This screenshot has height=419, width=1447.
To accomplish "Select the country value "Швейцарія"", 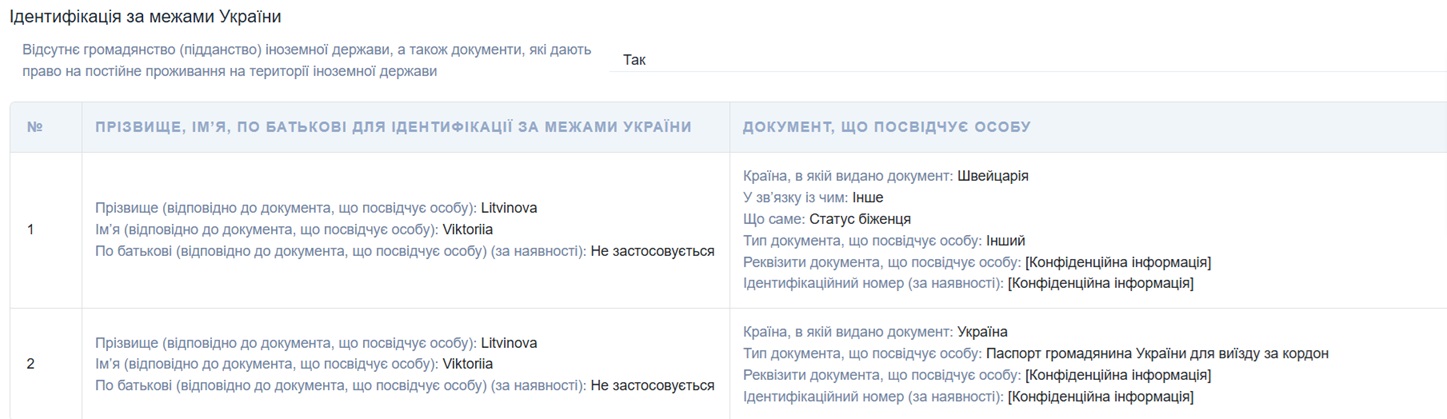I will (x=992, y=176).
